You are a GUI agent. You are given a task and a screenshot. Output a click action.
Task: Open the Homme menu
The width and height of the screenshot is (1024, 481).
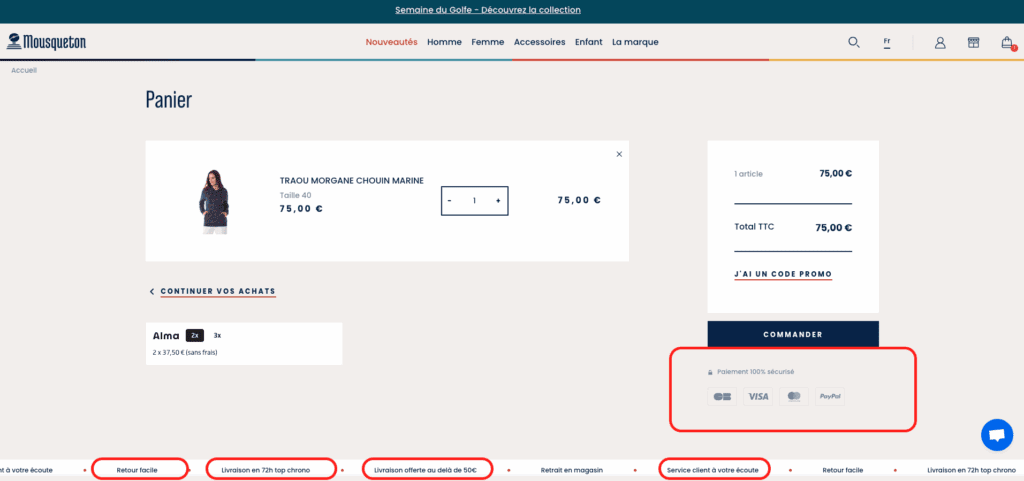click(444, 42)
